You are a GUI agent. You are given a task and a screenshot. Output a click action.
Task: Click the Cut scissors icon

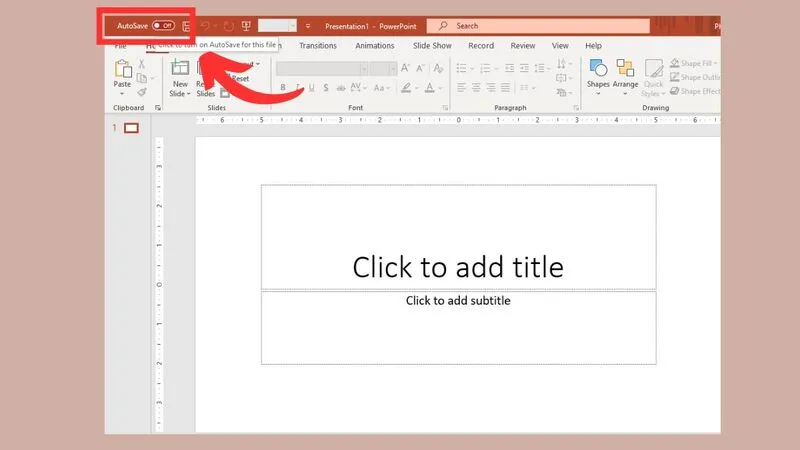coord(141,64)
